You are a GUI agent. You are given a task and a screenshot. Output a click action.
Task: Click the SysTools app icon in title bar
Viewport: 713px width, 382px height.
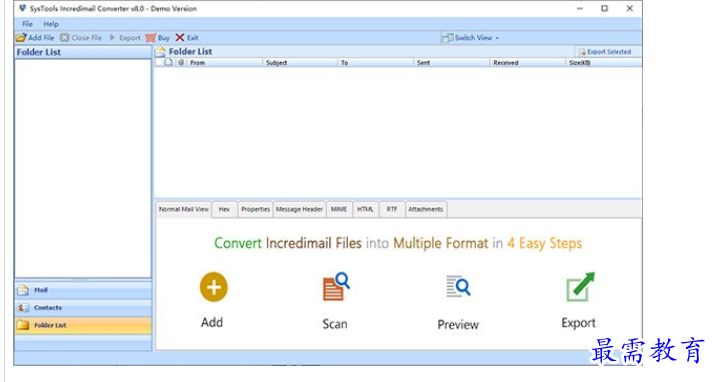click(22, 8)
